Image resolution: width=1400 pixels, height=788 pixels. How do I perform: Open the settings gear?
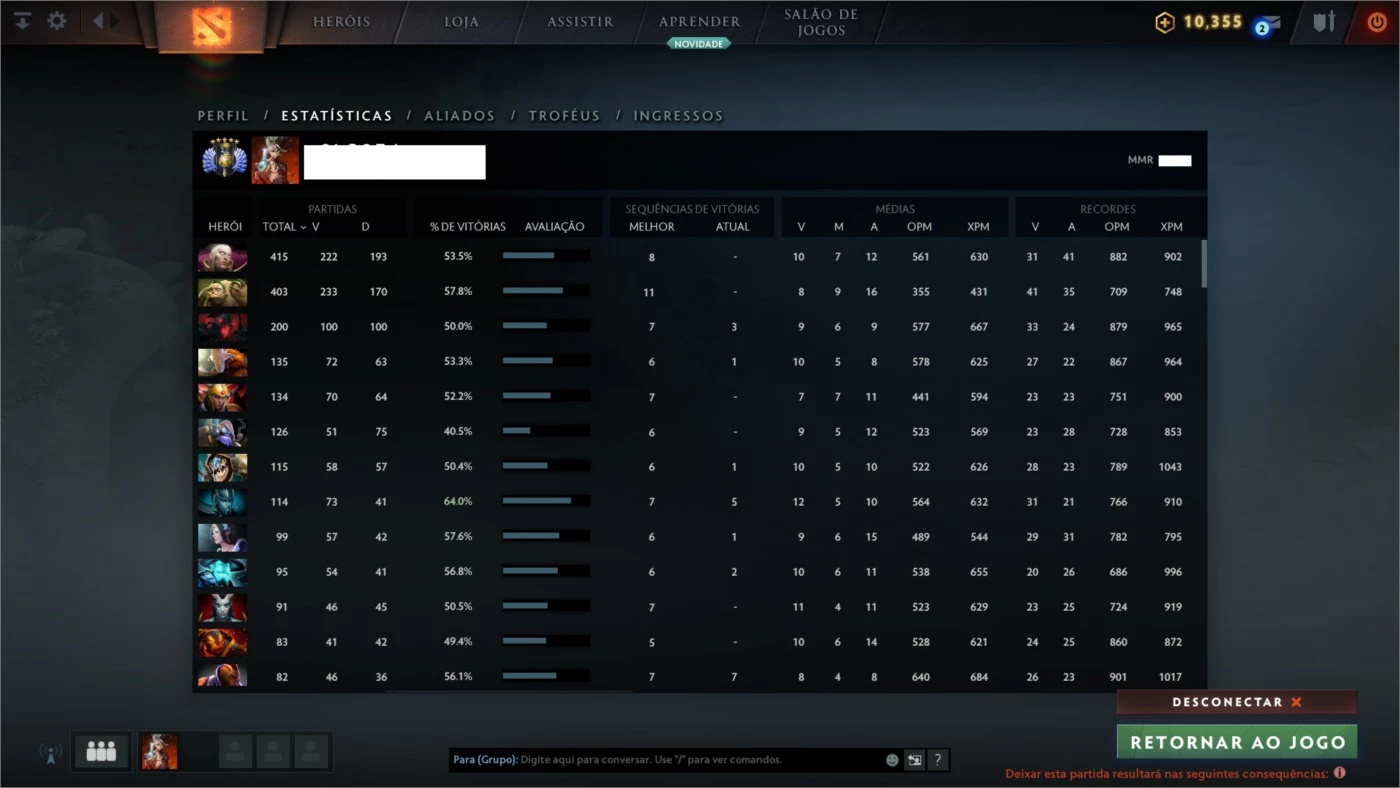point(57,20)
